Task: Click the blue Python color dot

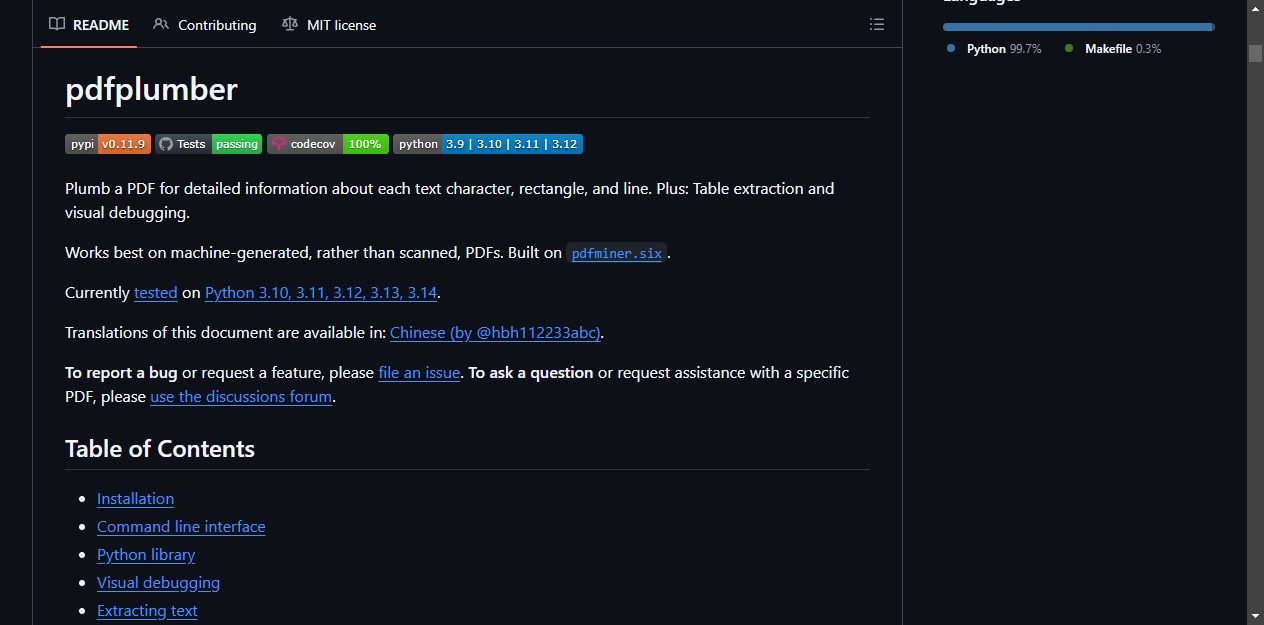Action: pyautogui.click(x=951, y=48)
